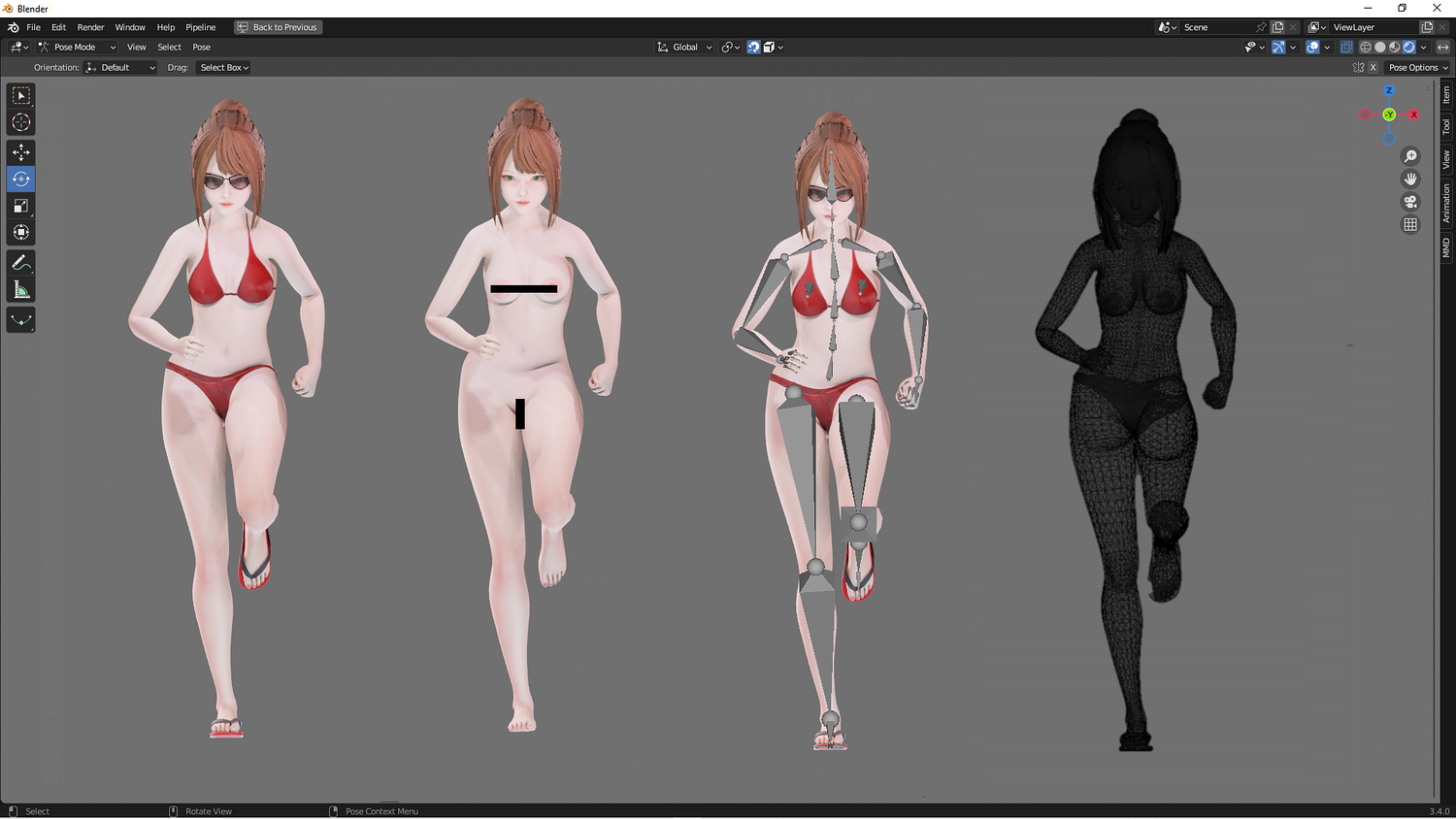The height and width of the screenshot is (819, 1456).
Task: Select the Cursor tool in the toolbar
Action: click(20, 122)
